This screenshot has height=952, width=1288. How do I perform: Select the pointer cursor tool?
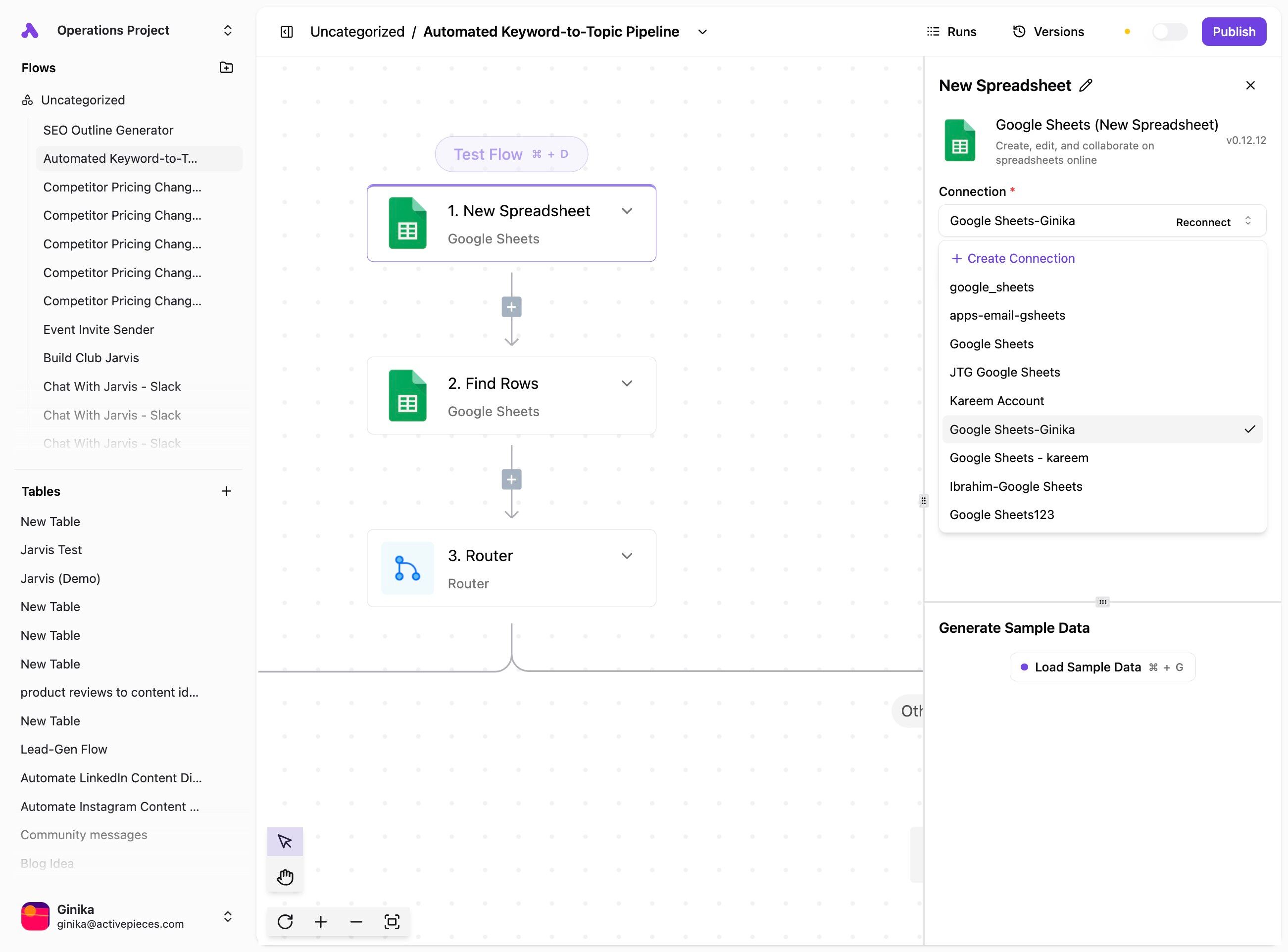[285, 841]
